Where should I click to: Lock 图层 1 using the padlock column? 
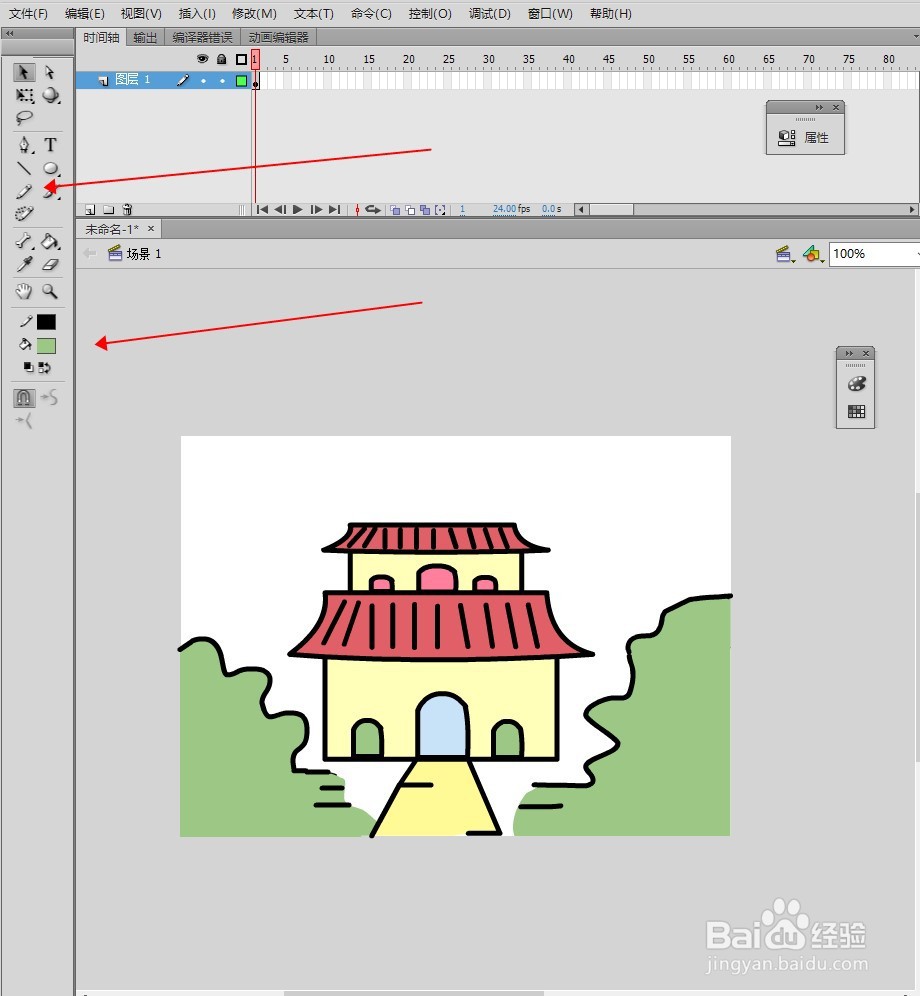[221, 80]
